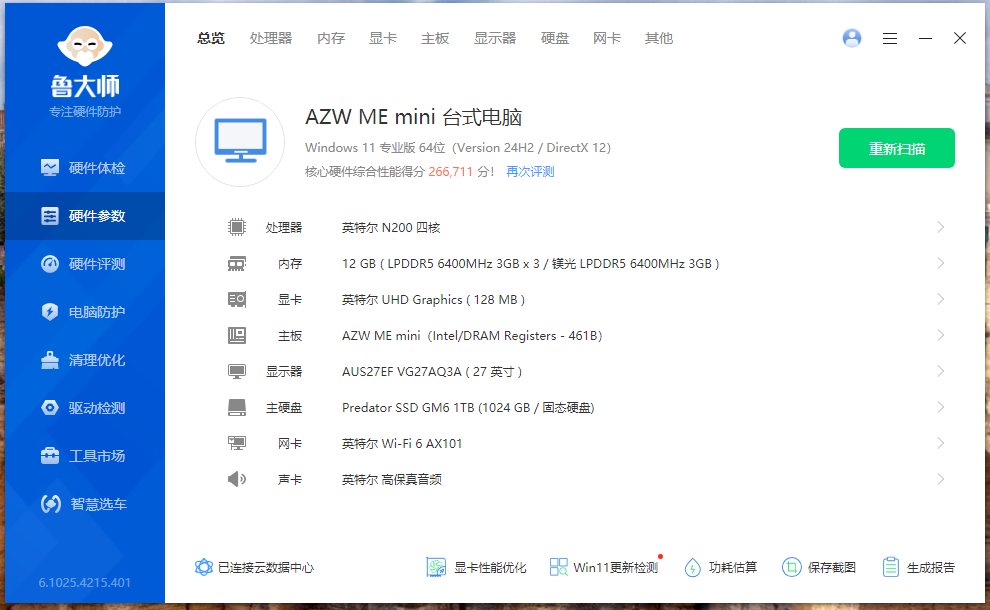990x610 pixels.
Task: Open the 硬件体检 sidebar section
Action: tap(83, 168)
